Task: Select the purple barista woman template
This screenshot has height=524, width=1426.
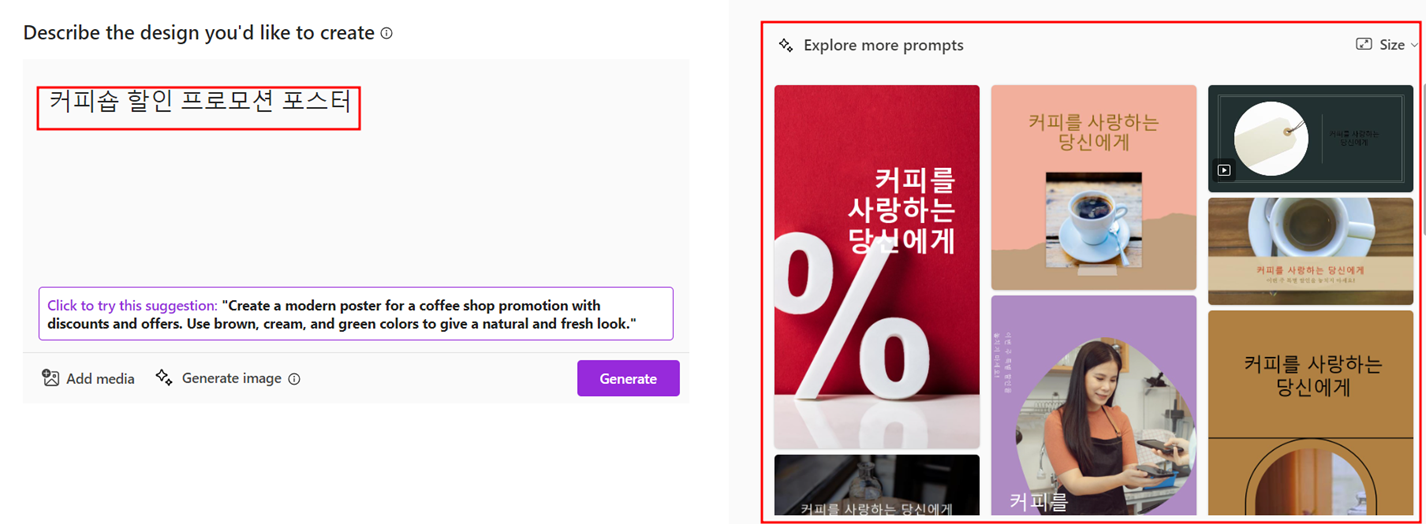Action: pos(1094,405)
